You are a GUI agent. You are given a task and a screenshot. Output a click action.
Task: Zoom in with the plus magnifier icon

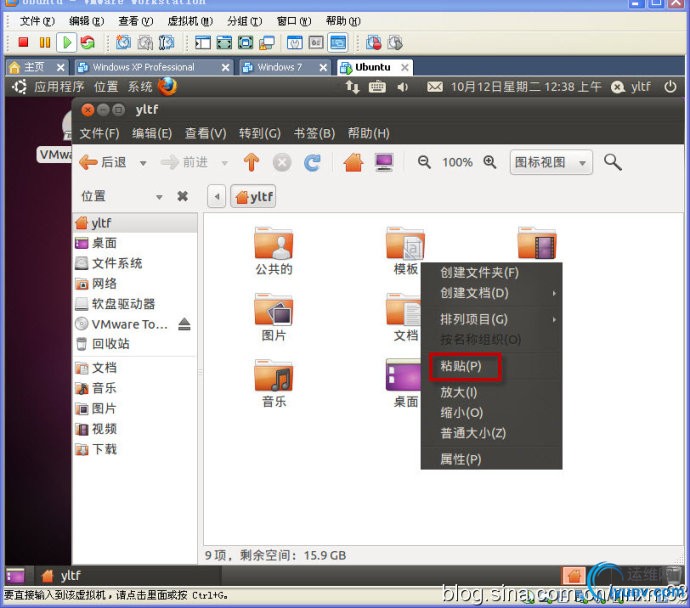[490, 162]
